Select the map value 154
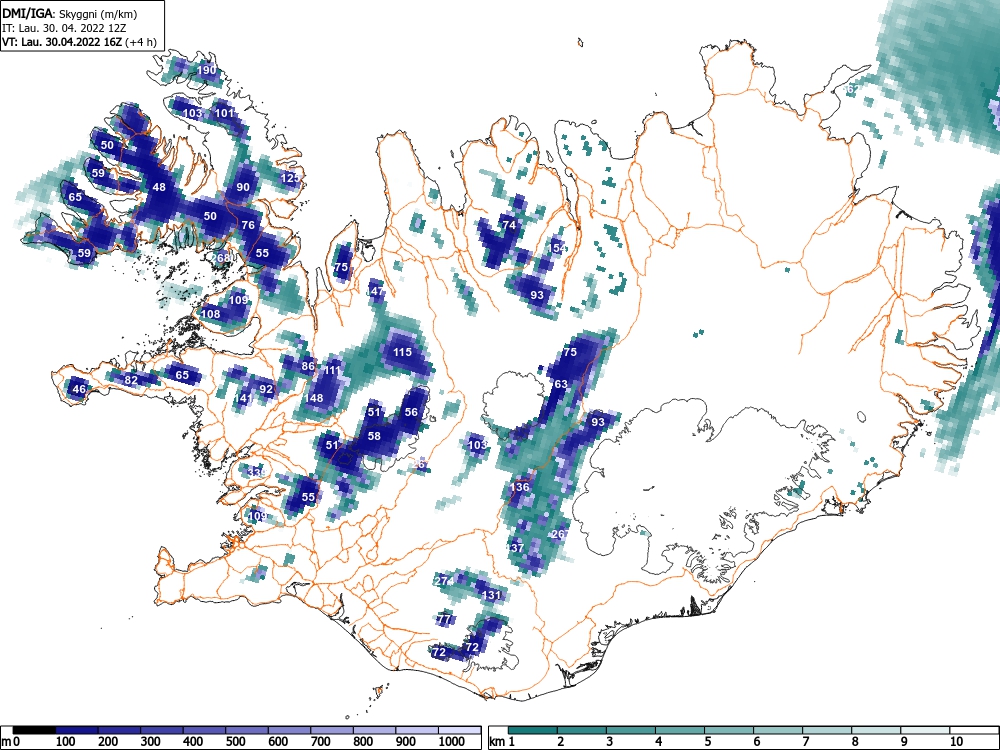Viewport: 1000px width, 750px height. [x=557, y=248]
